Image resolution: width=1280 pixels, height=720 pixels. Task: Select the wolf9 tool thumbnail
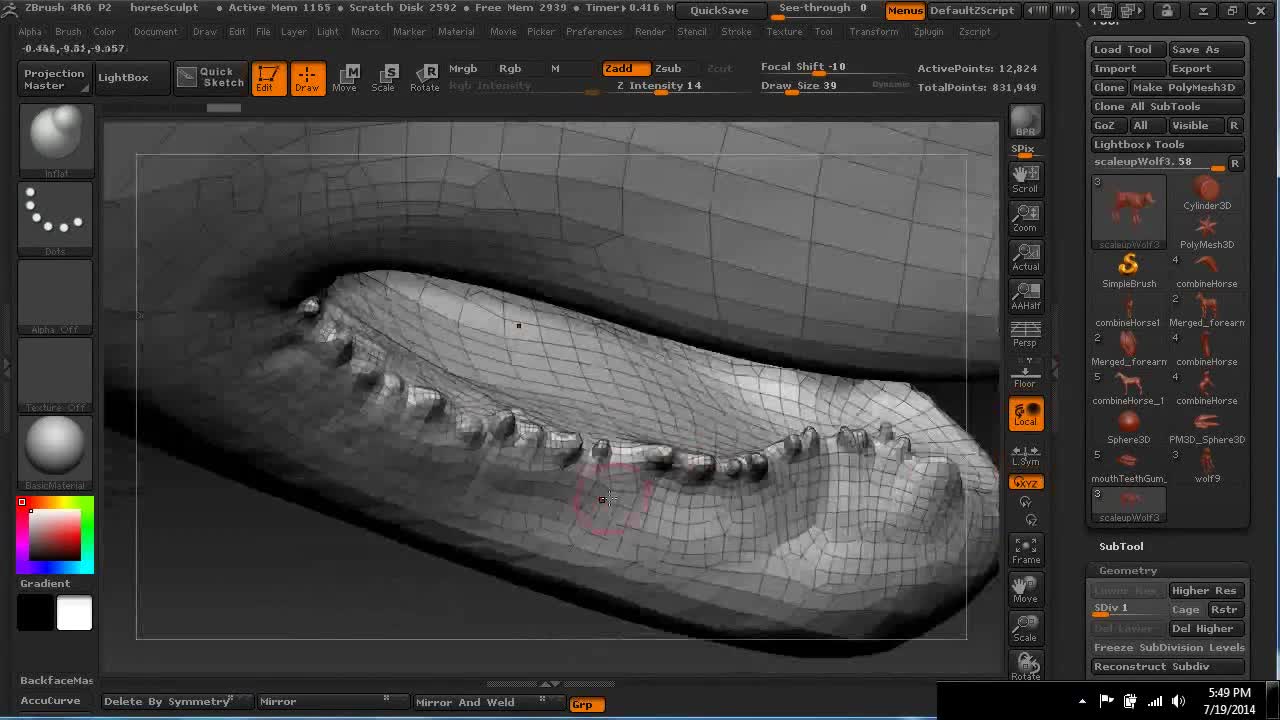point(1207,466)
